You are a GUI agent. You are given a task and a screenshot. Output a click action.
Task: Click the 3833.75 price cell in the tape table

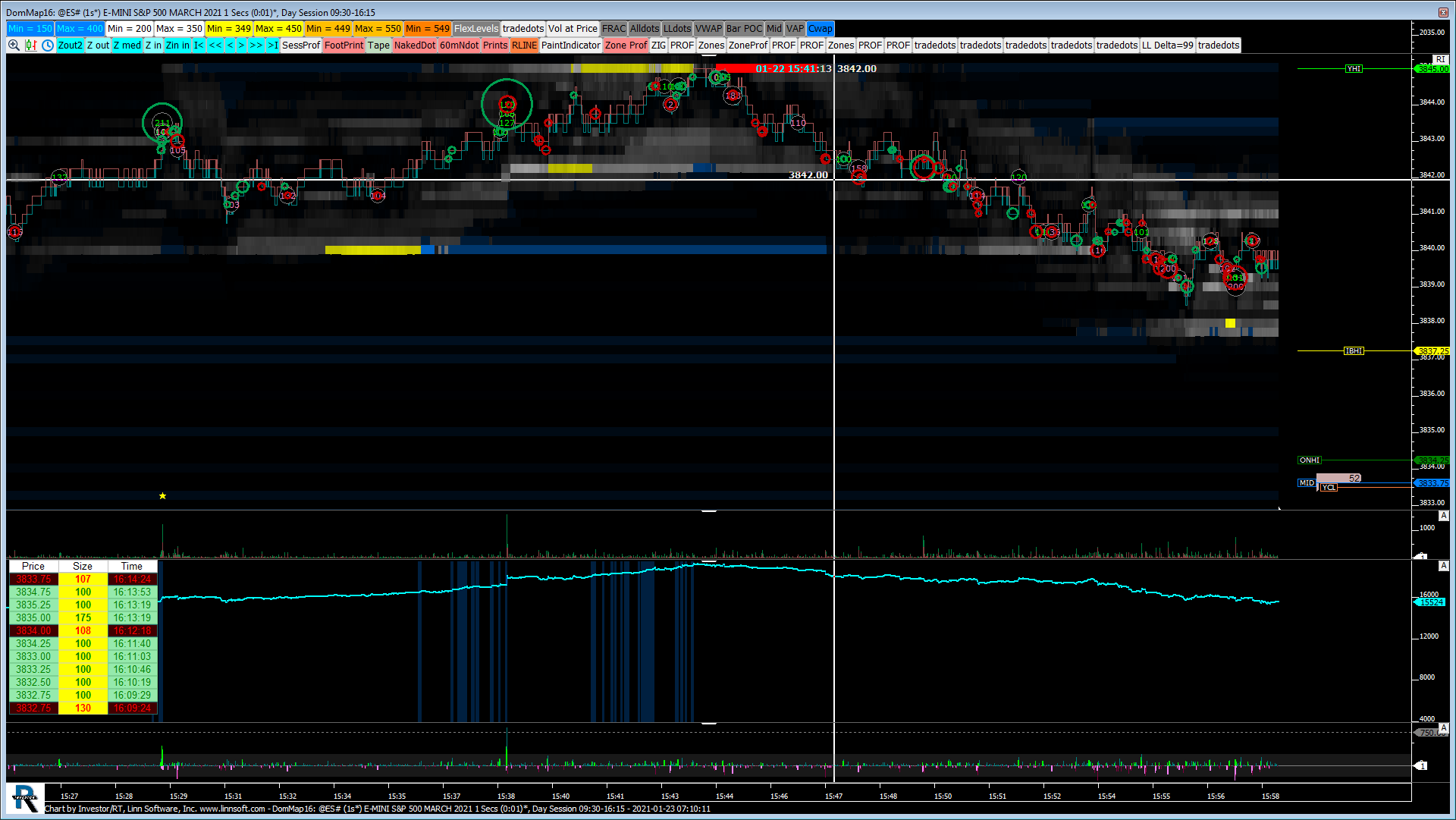coord(33,580)
